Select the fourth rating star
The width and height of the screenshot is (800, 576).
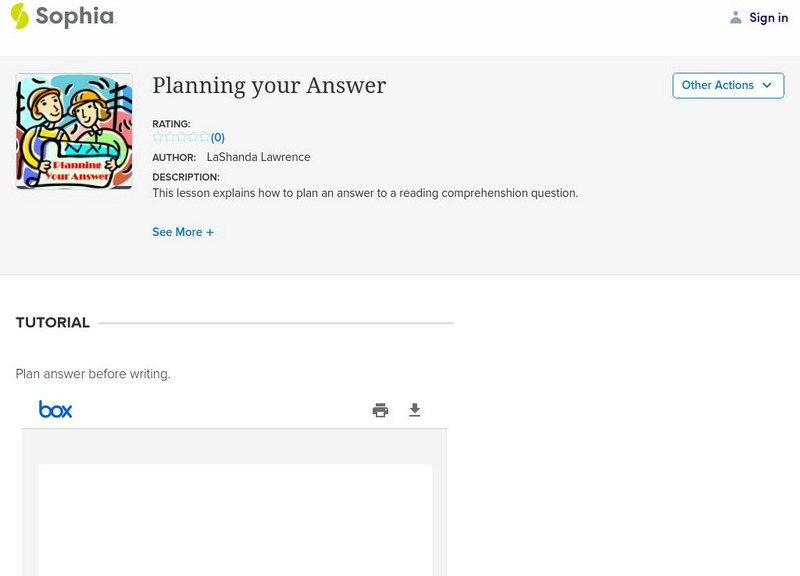click(x=193, y=137)
